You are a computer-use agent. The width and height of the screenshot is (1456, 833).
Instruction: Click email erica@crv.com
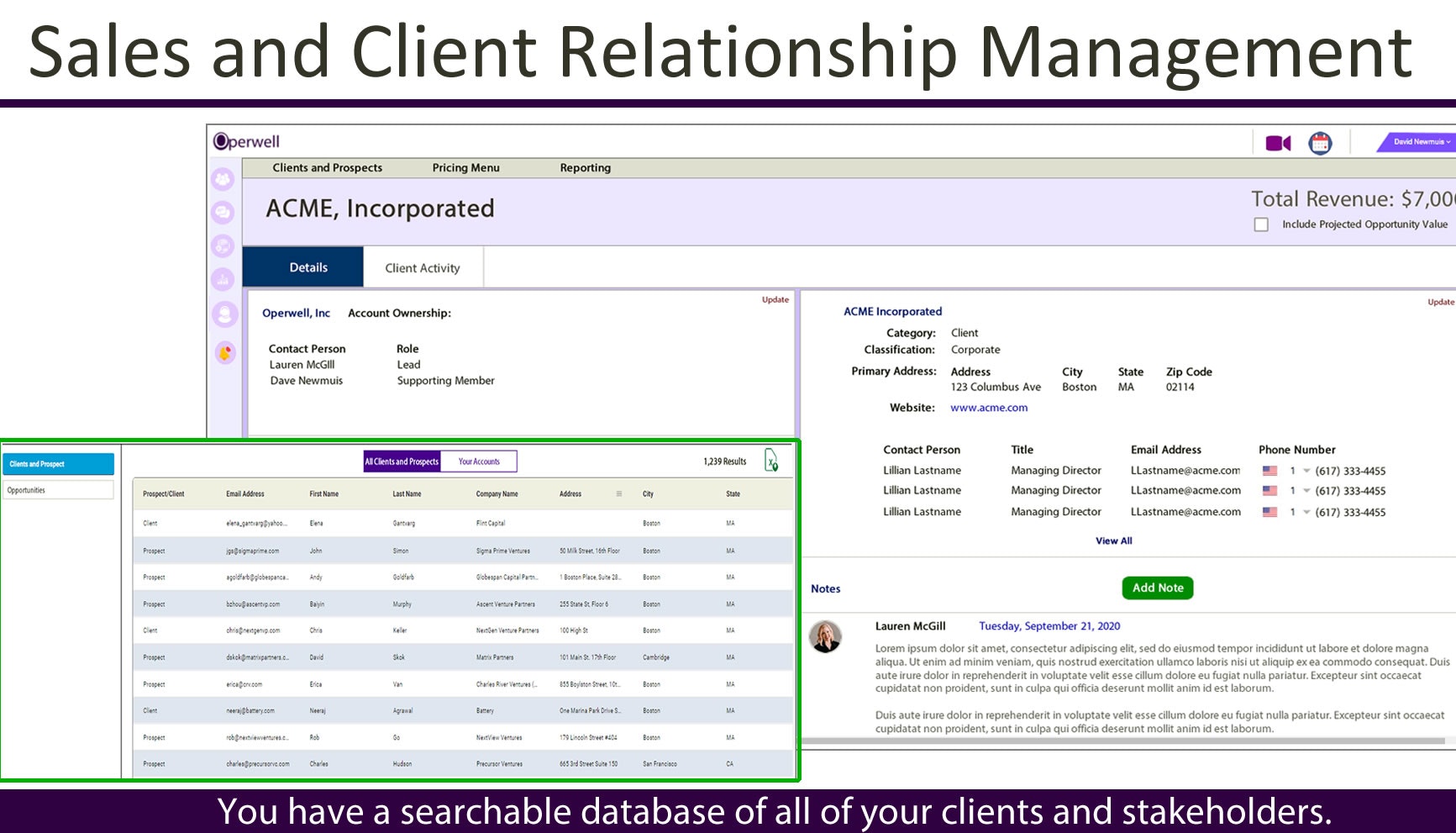click(x=244, y=684)
